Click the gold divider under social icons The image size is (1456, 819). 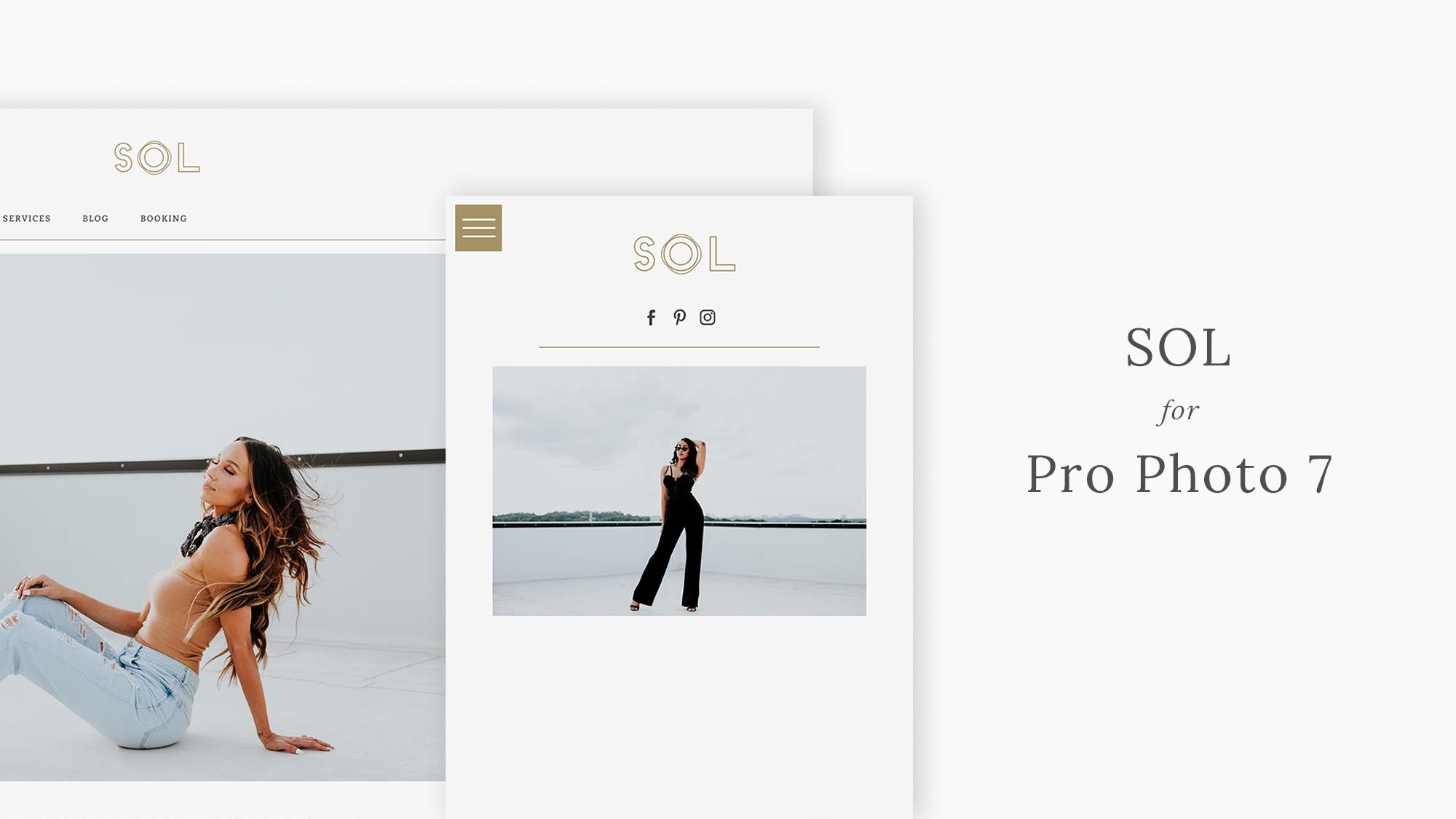click(679, 347)
